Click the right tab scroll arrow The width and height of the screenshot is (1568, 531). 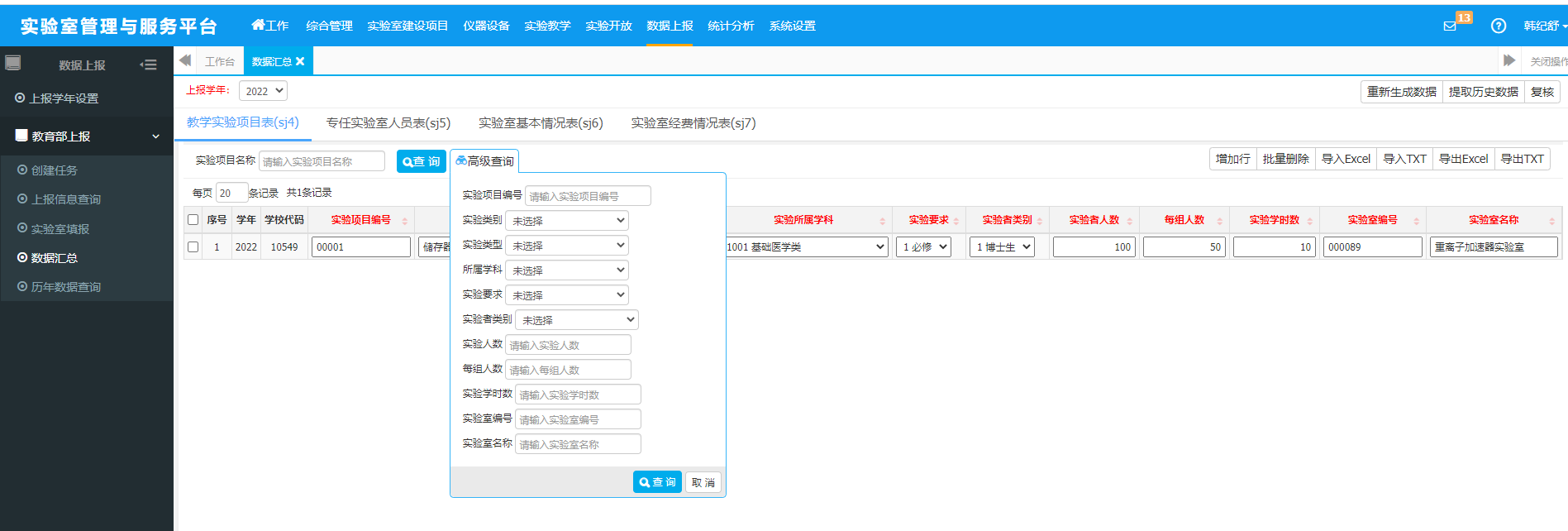coord(1509,60)
